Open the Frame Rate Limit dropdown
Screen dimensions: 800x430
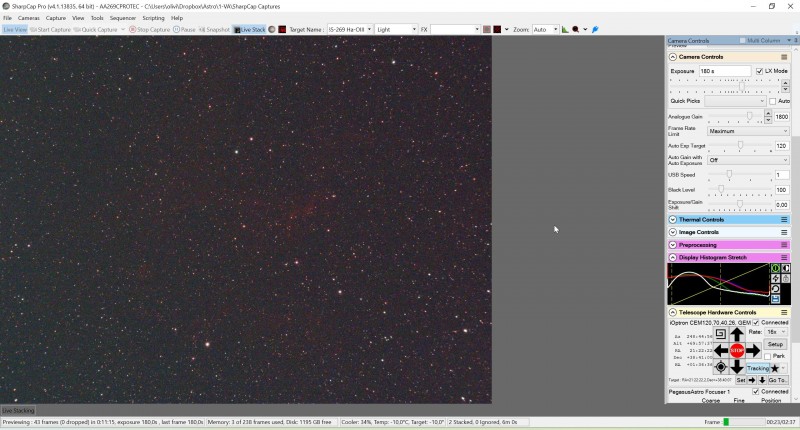tap(748, 131)
